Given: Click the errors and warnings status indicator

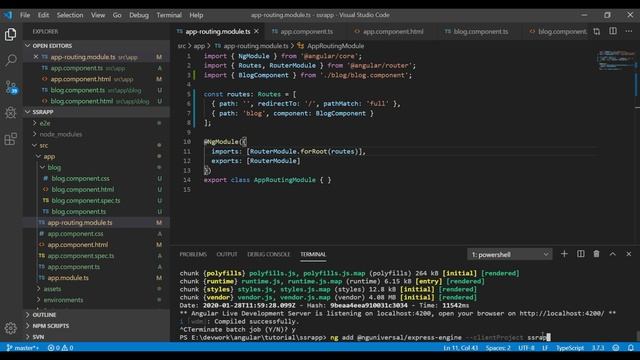Looking at the screenshot, I should pos(60,348).
